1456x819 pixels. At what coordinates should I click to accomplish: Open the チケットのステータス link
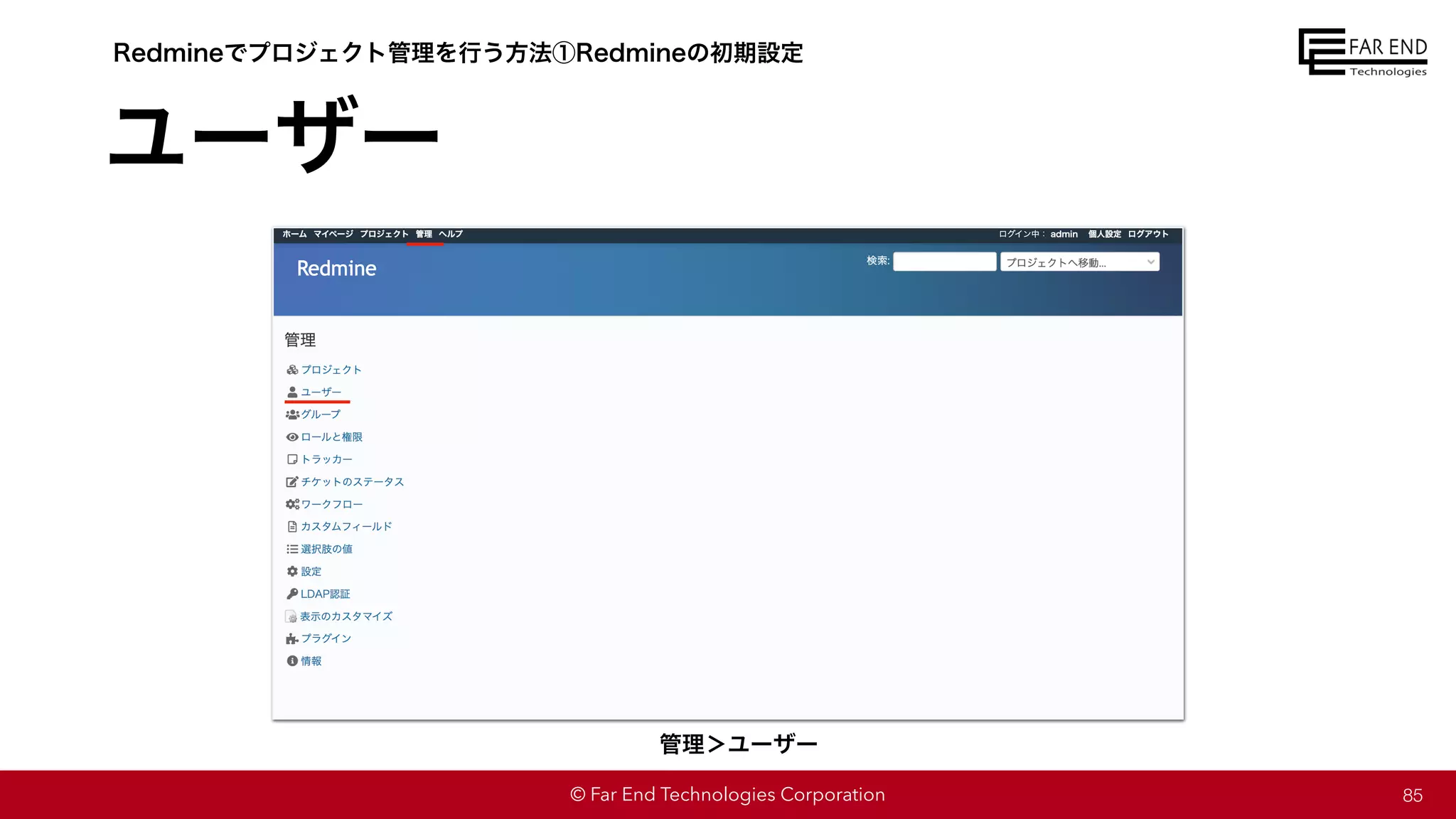(353, 482)
